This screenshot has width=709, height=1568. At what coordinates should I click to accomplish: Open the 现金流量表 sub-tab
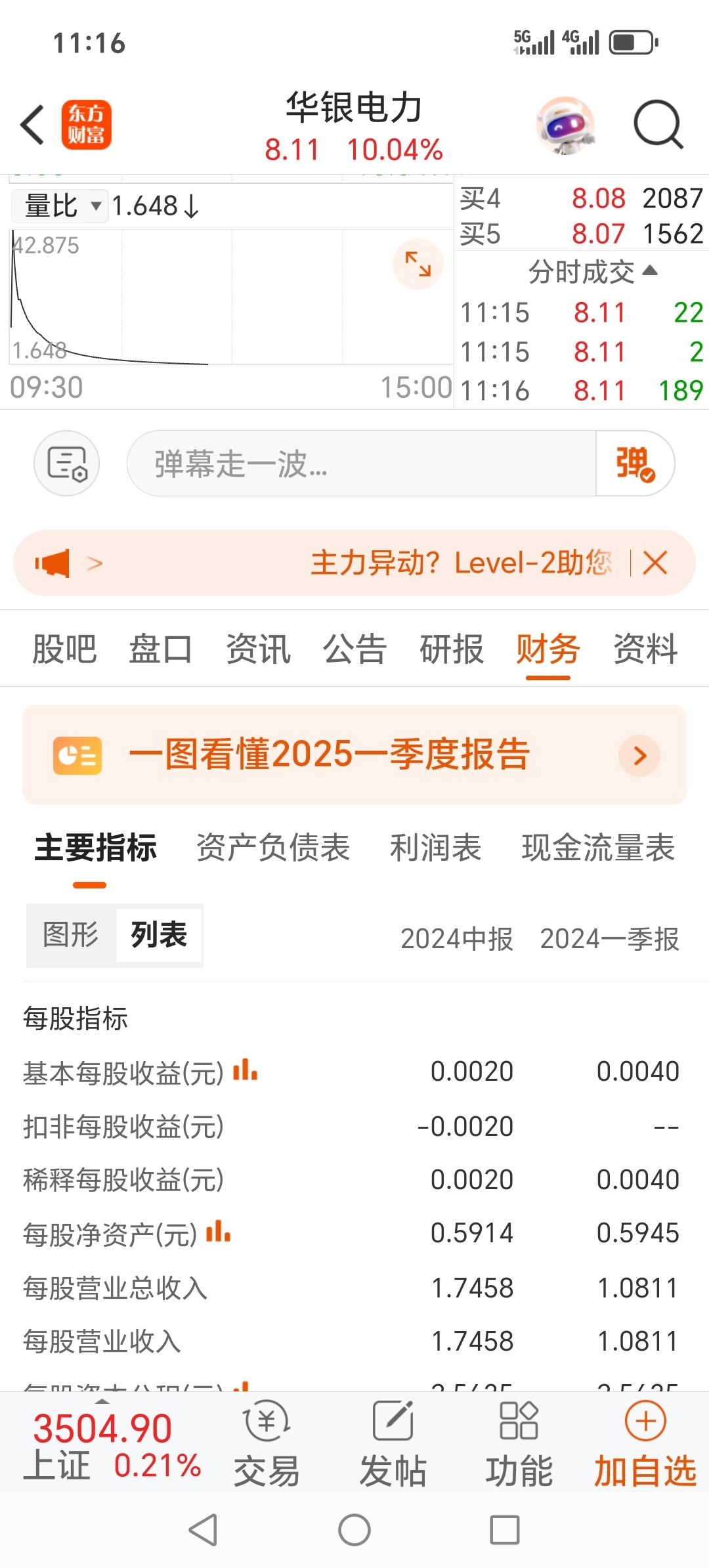point(598,847)
